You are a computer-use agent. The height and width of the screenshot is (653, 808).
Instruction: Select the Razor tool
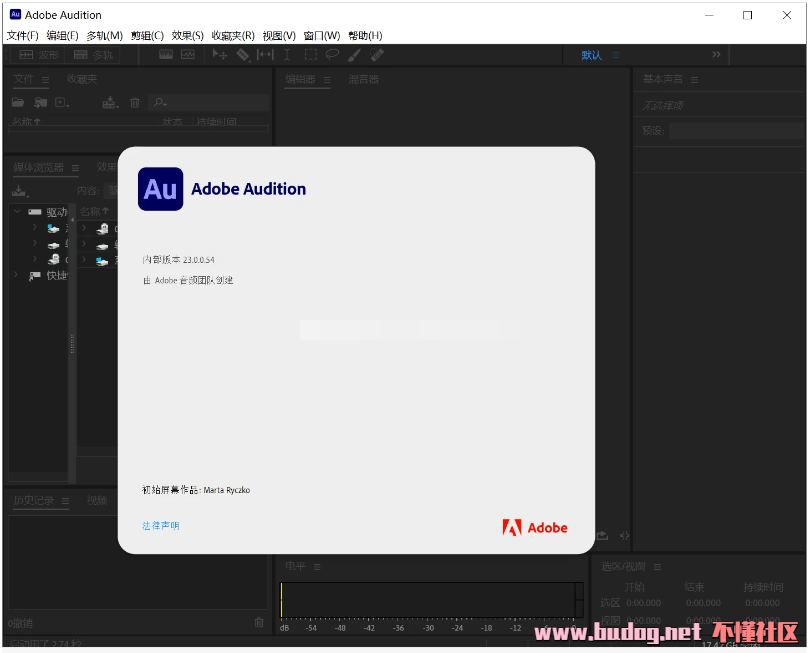pyautogui.click(x=243, y=55)
